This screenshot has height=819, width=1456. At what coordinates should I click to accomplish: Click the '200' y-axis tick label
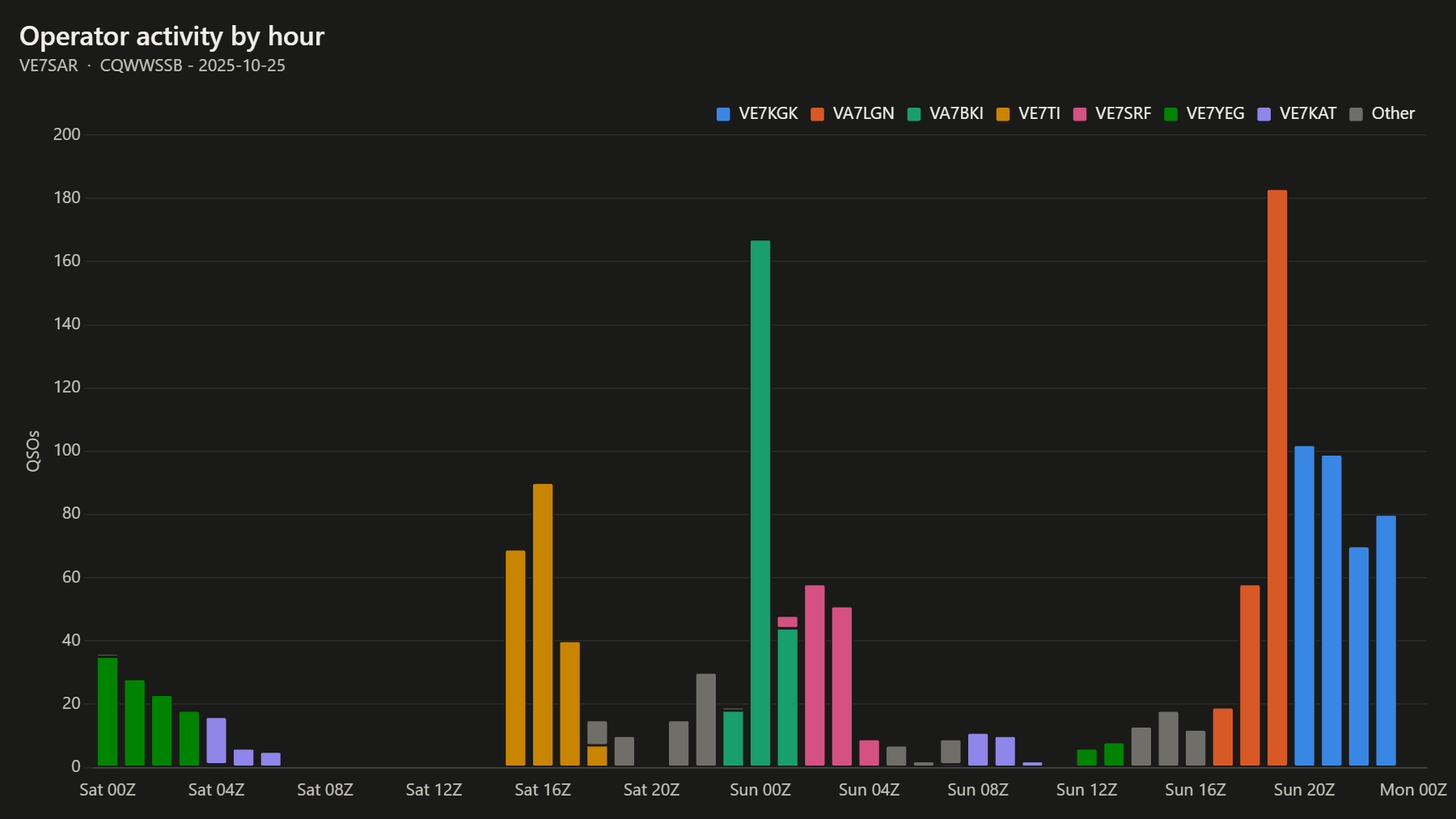point(67,134)
